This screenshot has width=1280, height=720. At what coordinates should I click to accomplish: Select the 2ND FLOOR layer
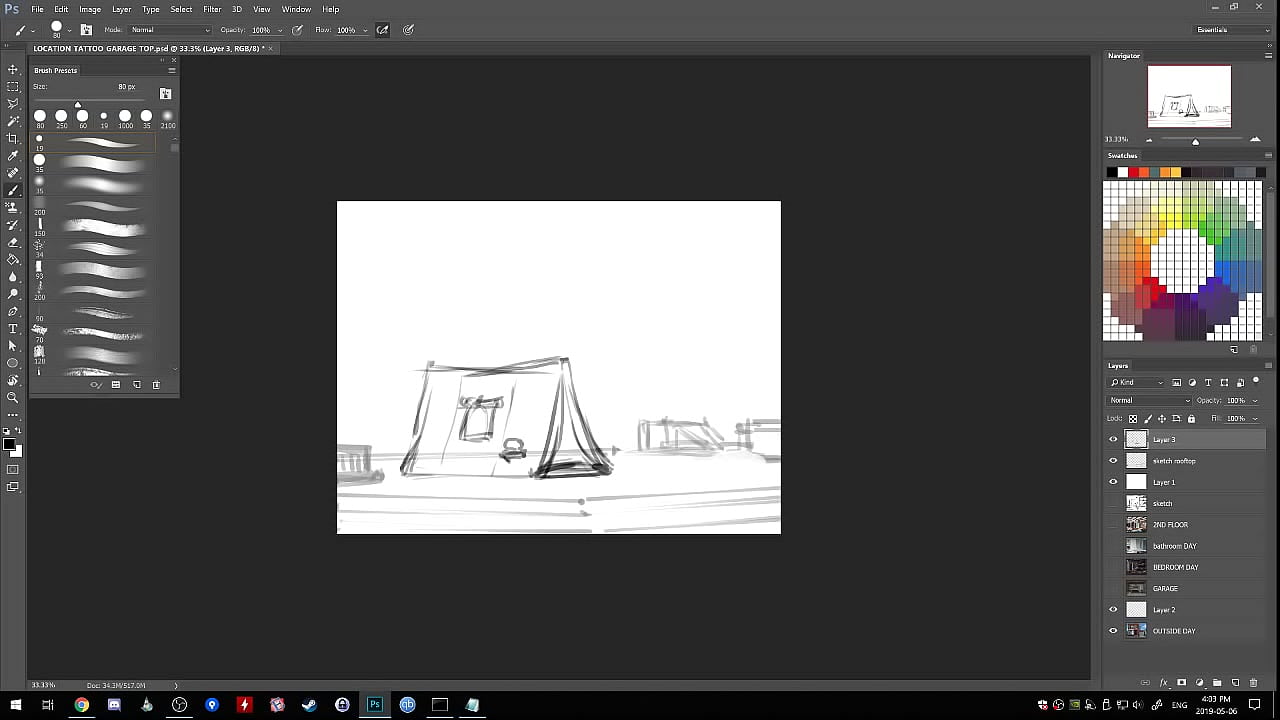[1170, 525]
